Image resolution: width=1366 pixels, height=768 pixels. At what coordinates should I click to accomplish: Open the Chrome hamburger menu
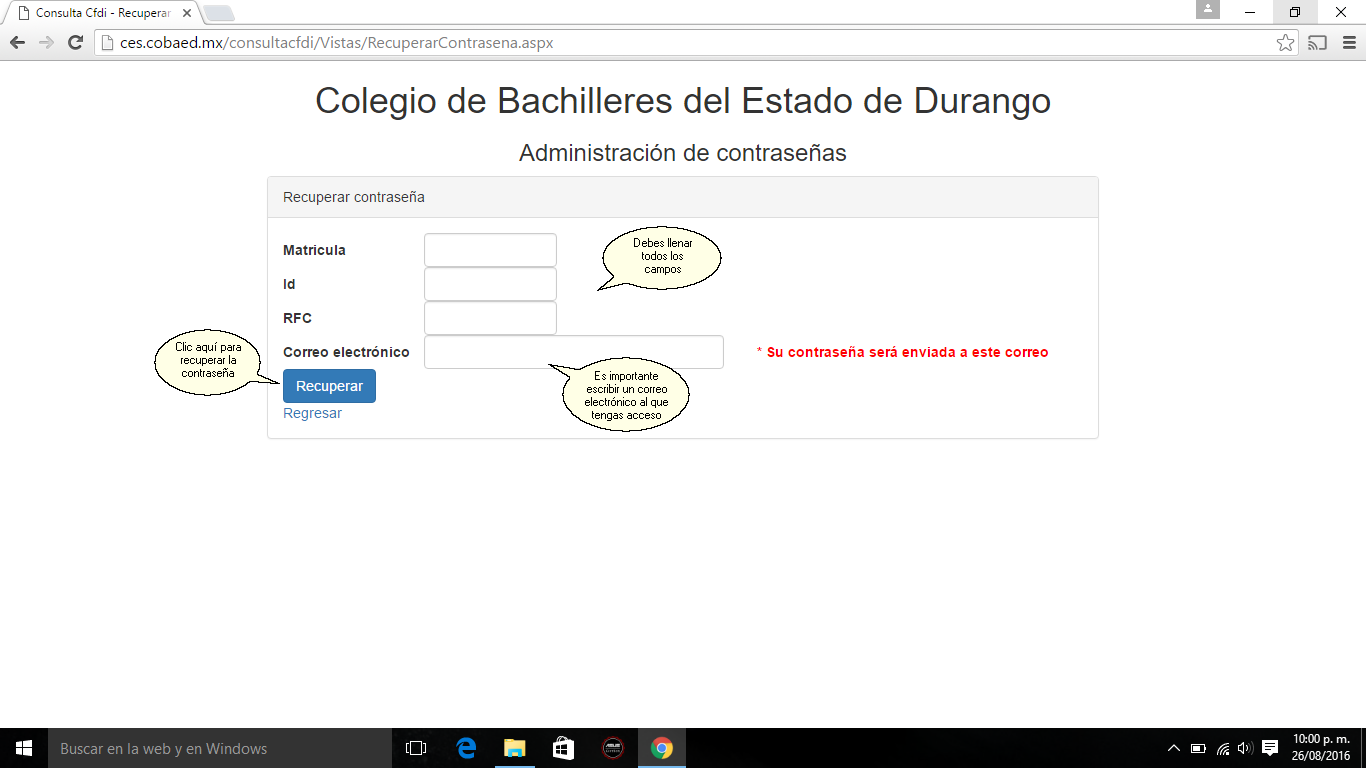(1348, 43)
